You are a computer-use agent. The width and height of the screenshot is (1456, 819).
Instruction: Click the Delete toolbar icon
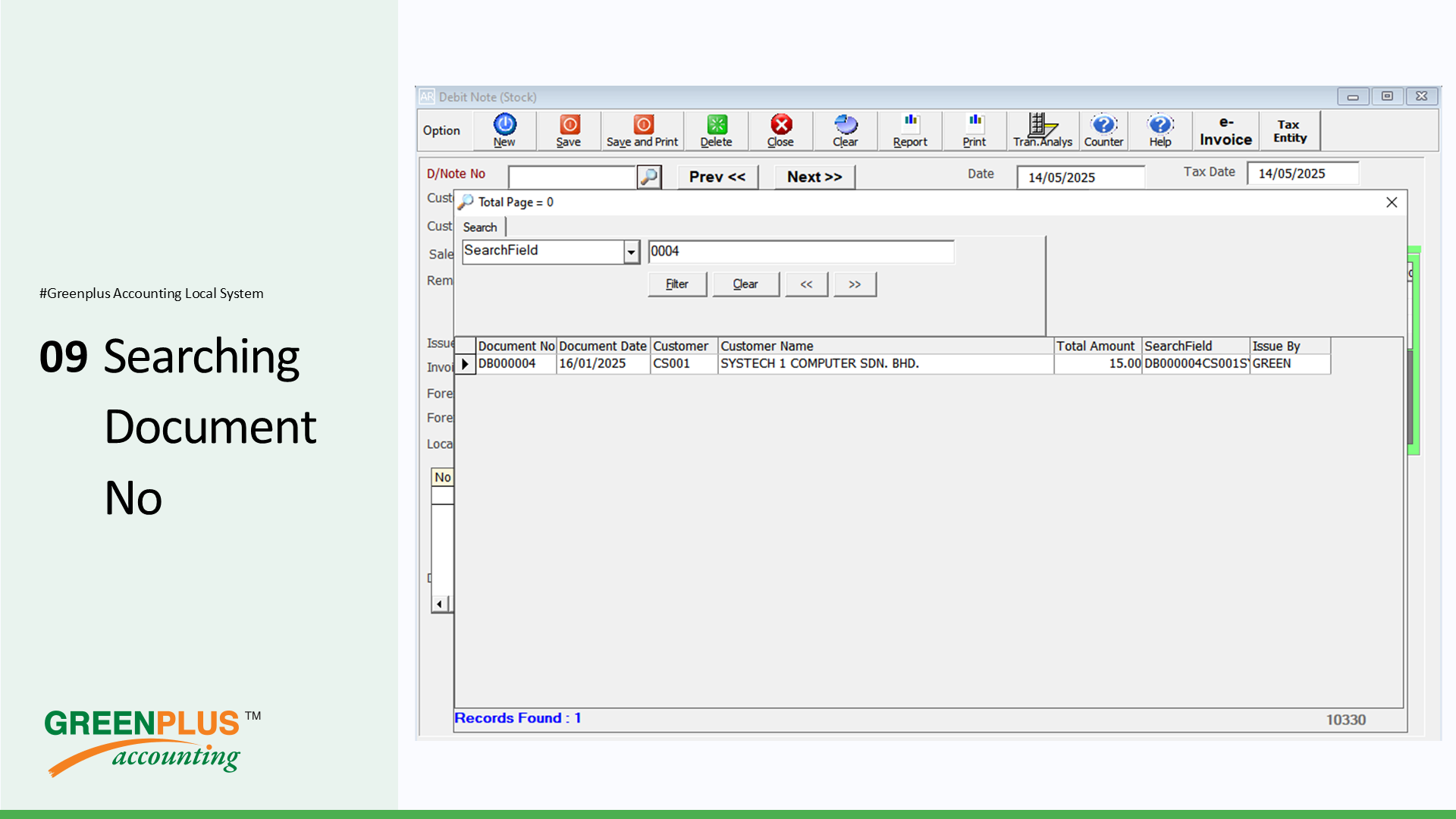[716, 130]
